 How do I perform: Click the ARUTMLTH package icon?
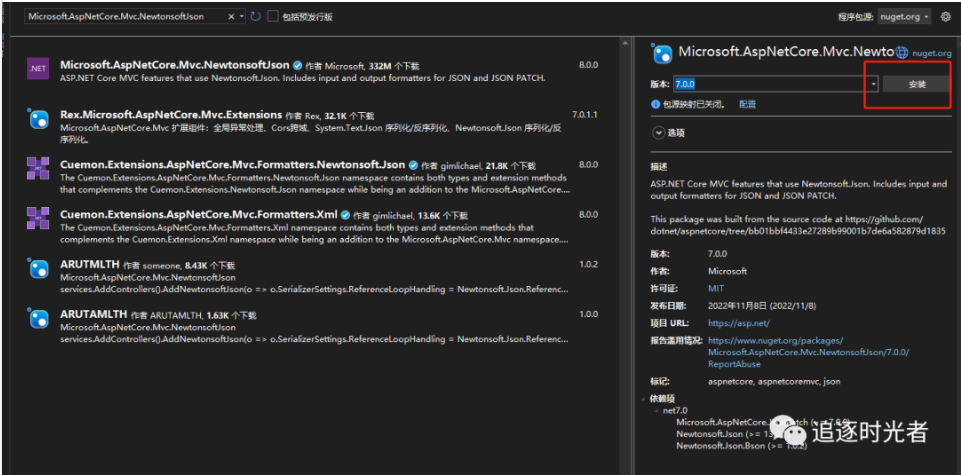point(38,268)
